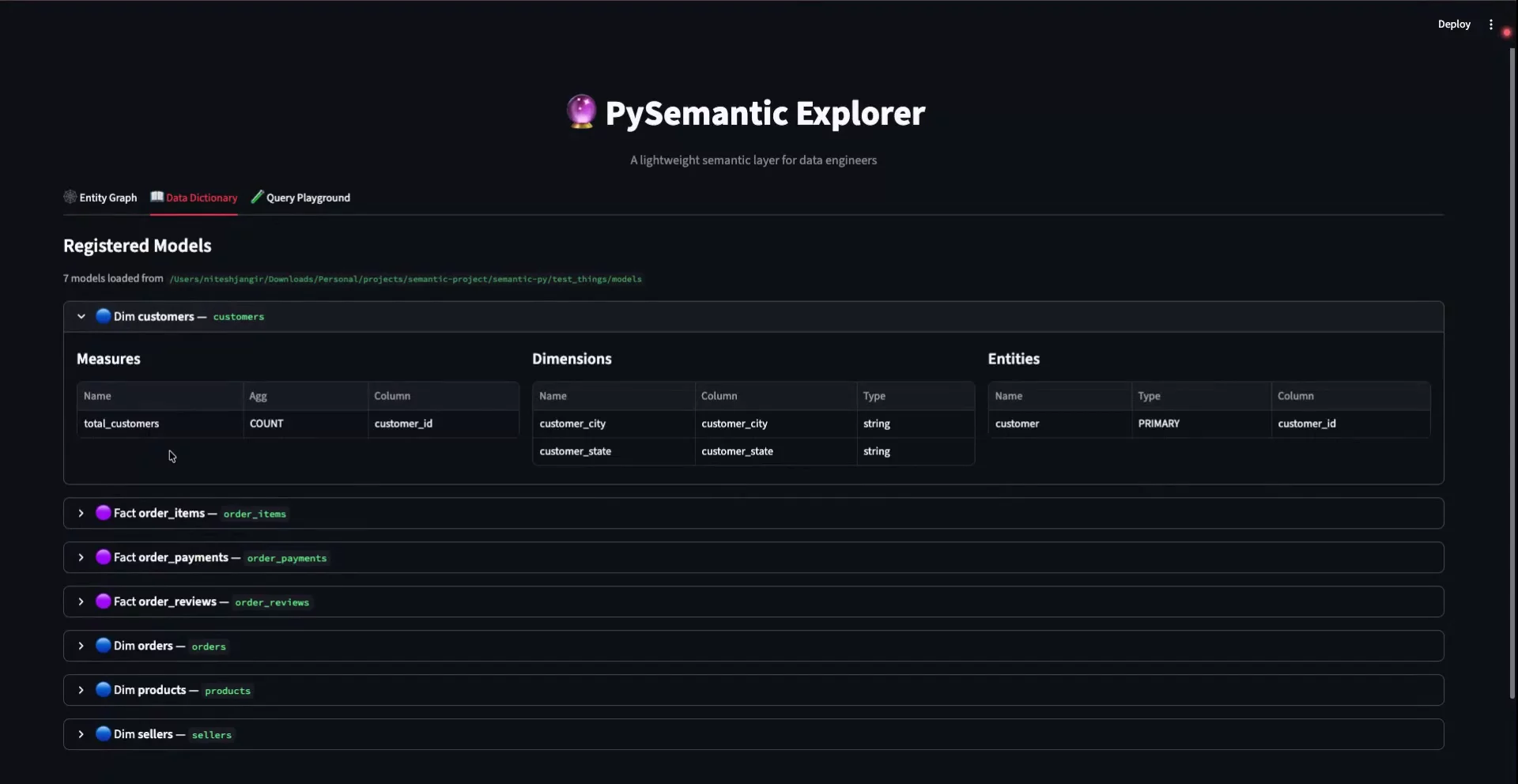Expand the Fact order_reviews model
Image resolution: width=1518 pixels, height=784 pixels.
pos(753,601)
